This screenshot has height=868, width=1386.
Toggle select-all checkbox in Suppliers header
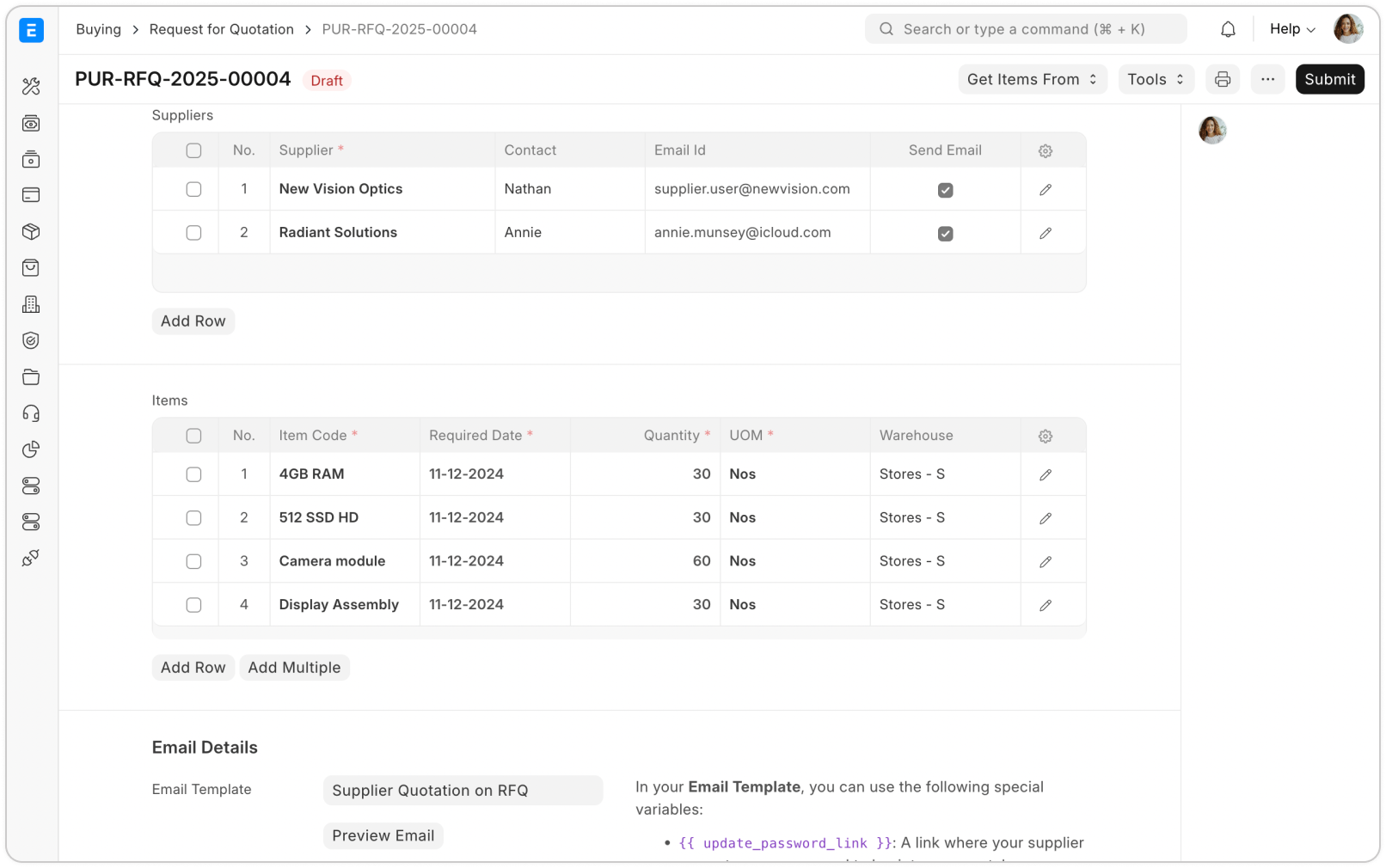(x=193, y=151)
